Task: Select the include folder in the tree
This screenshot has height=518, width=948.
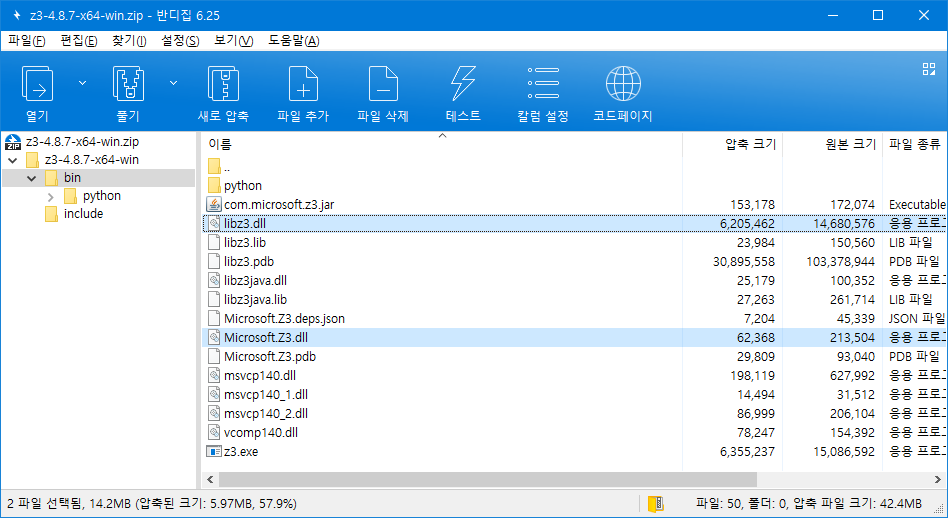Action: pos(83,214)
